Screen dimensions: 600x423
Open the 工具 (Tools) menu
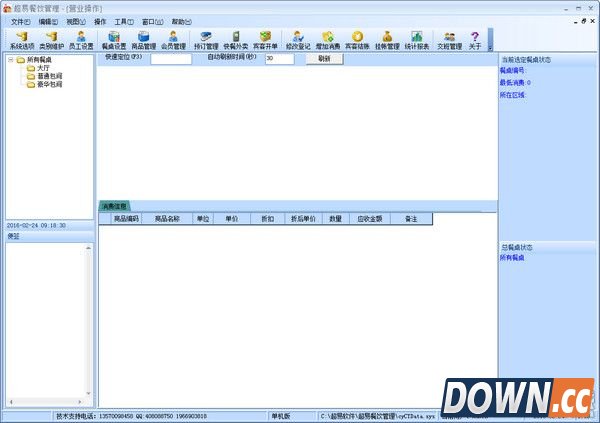[x=124, y=21]
